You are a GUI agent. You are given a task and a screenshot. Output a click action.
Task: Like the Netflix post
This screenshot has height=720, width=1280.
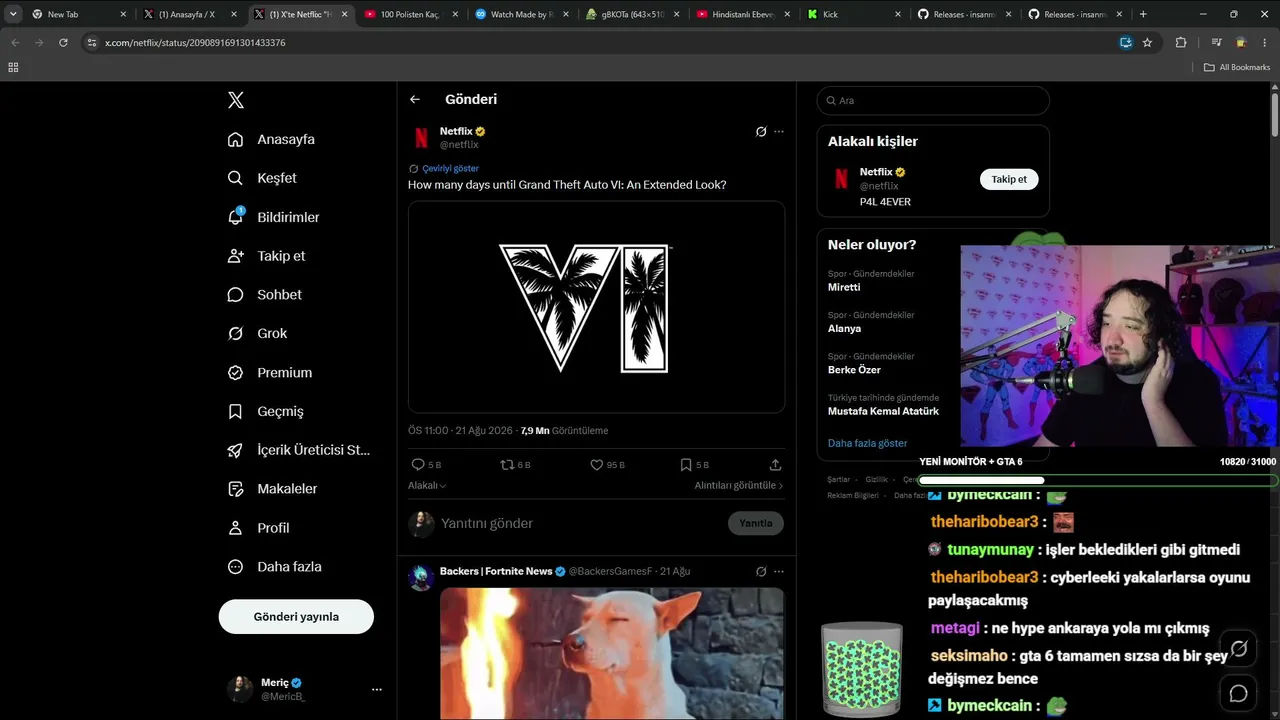607,465
